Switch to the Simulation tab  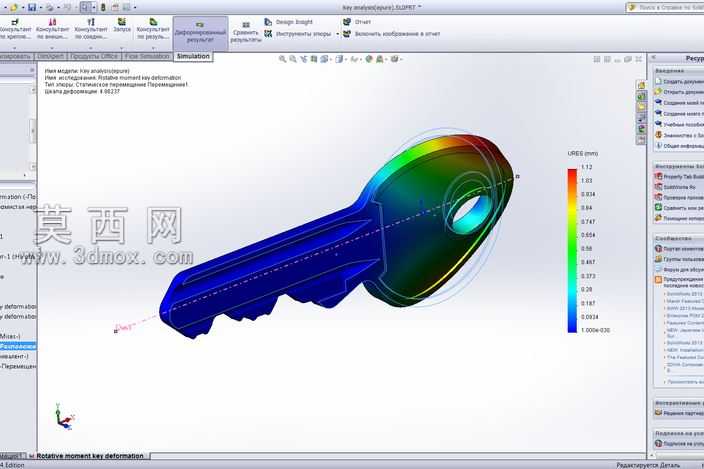click(193, 56)
